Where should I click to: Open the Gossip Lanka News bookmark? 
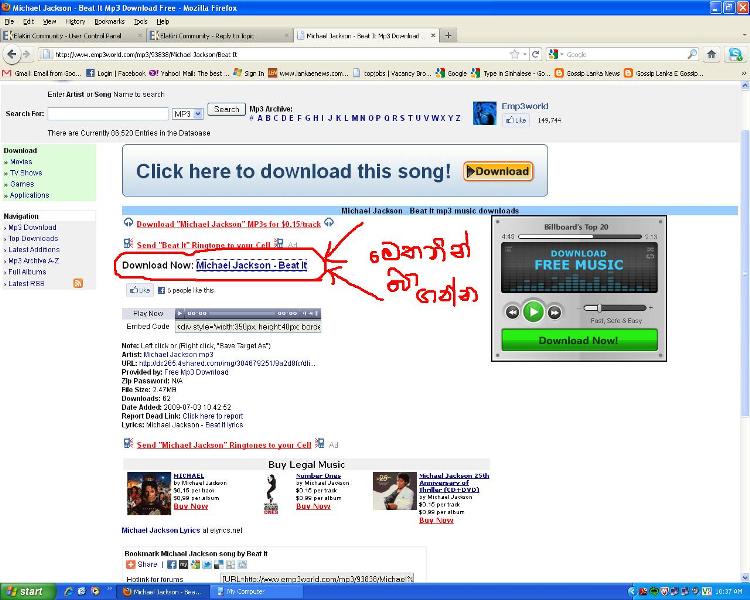coord(587,73)
